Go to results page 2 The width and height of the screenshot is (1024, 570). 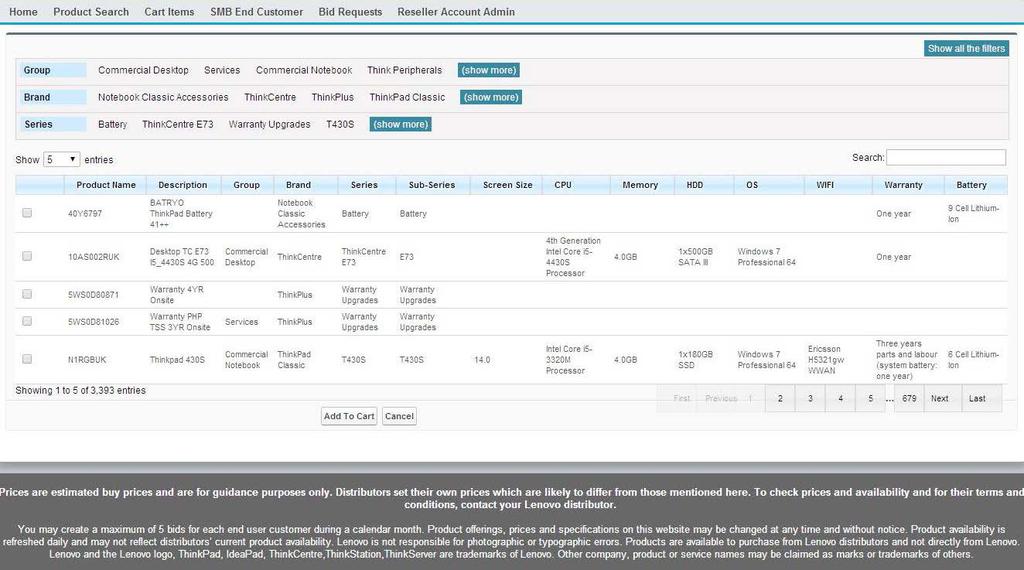click(x=780, y=398)
